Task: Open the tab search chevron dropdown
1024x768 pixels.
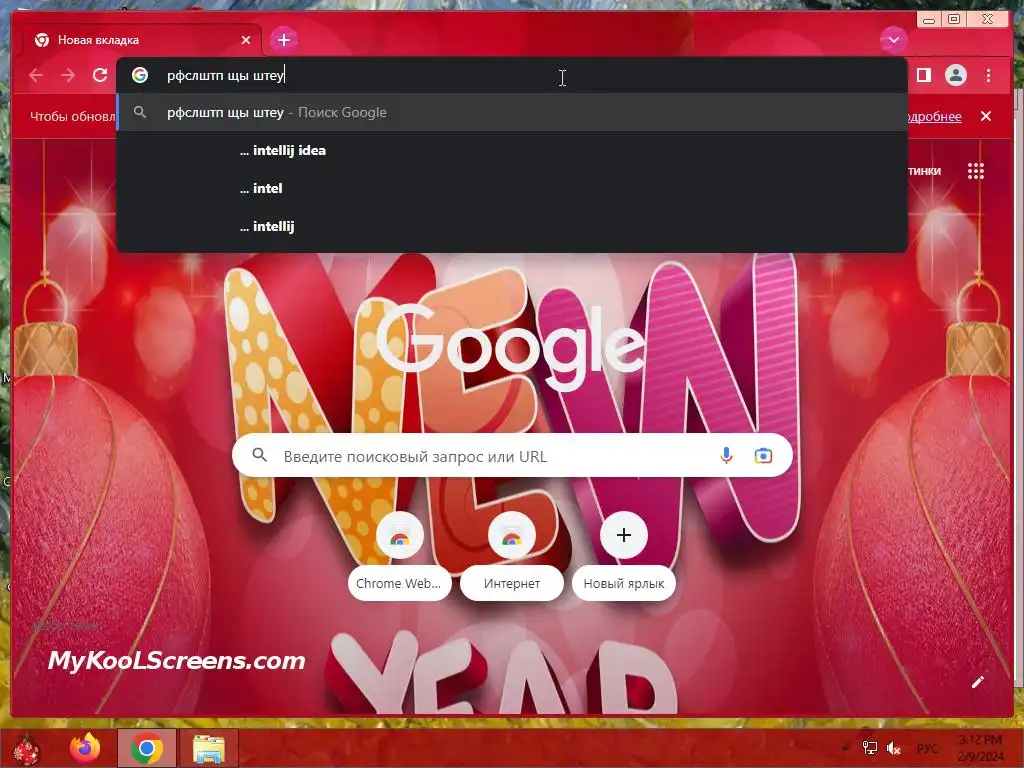Action: tap(893, 40)
